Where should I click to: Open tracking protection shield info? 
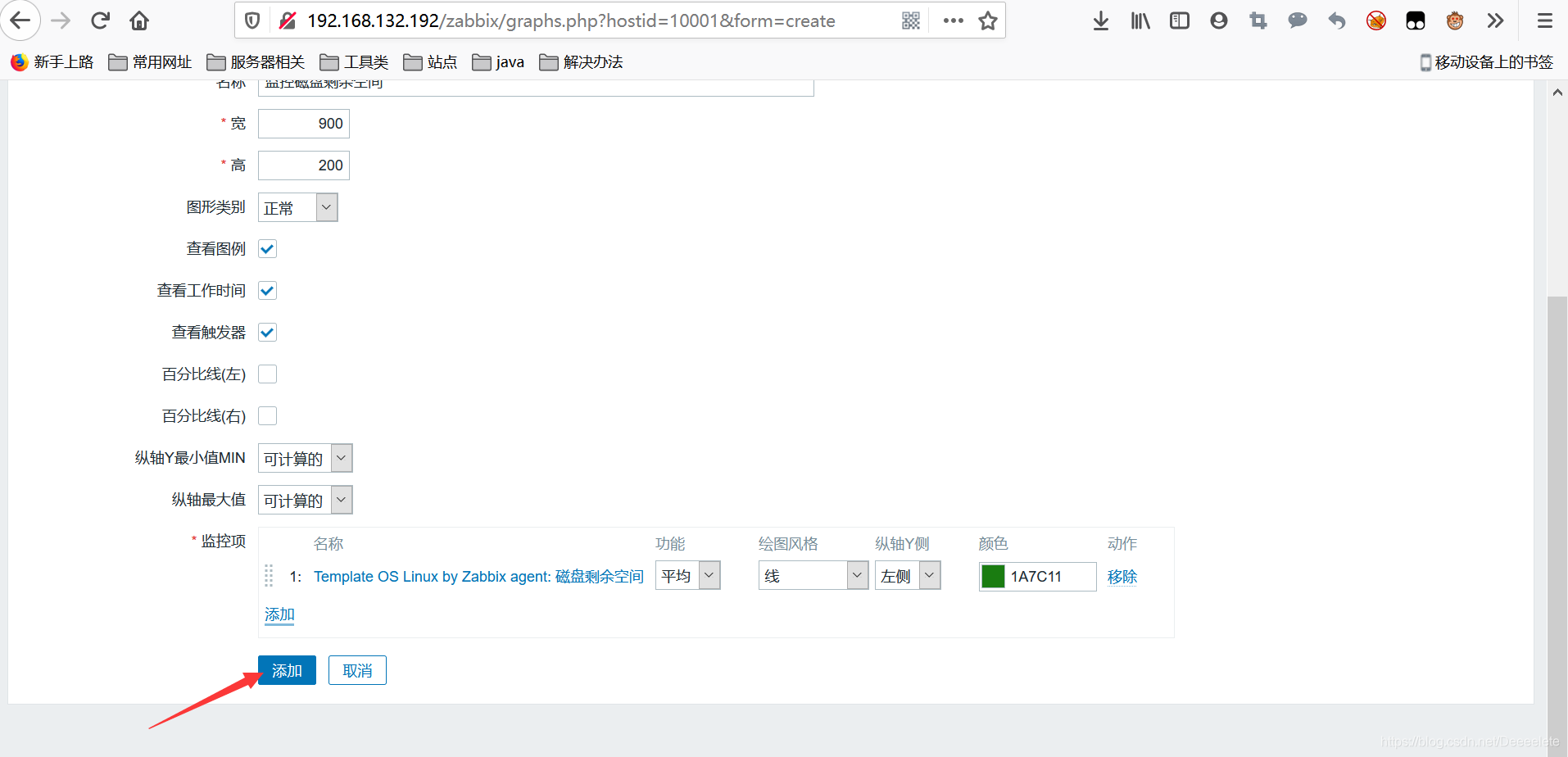(x=252, y=20)
